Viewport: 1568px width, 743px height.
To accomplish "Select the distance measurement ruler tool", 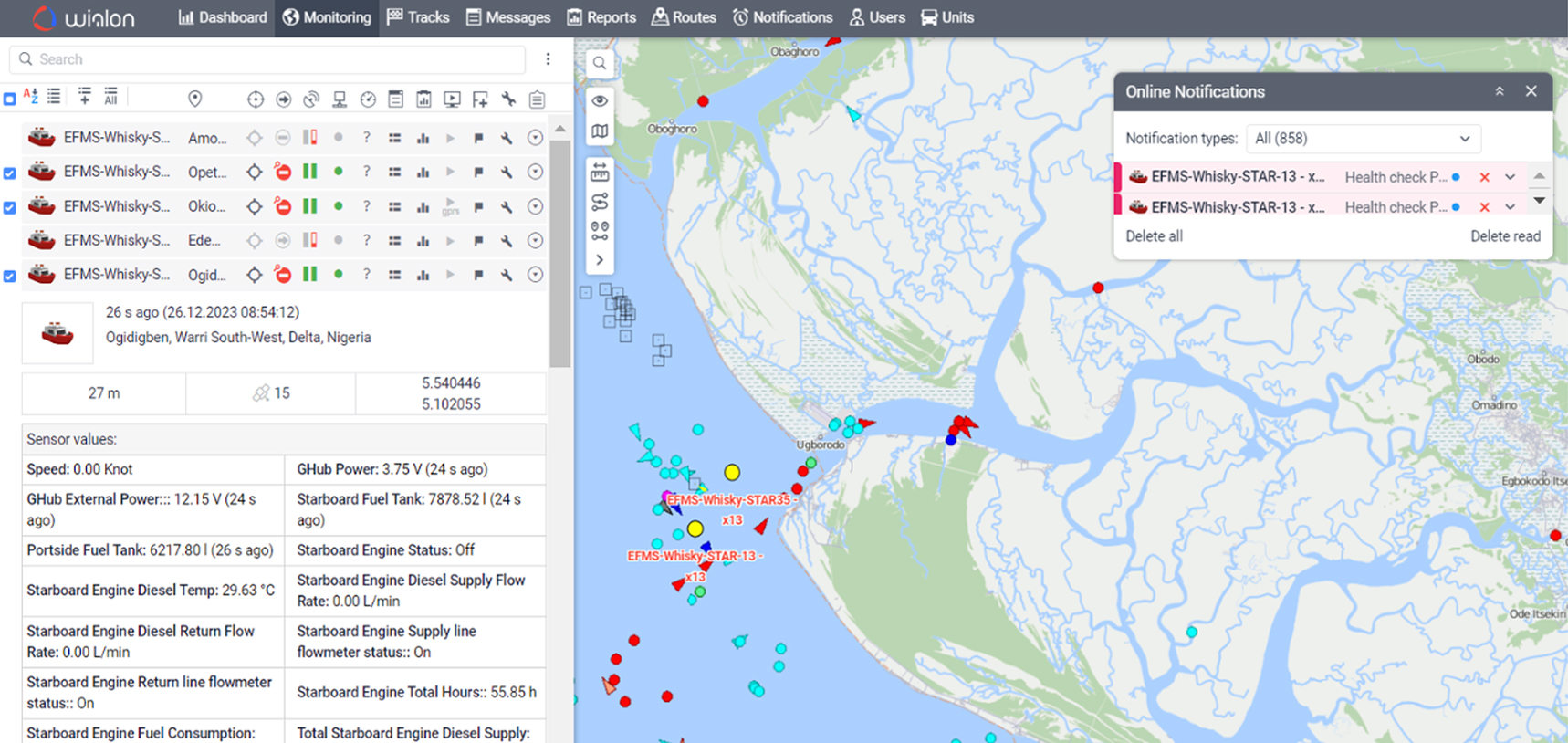I will pyautogui.click(x=600, y=173).
